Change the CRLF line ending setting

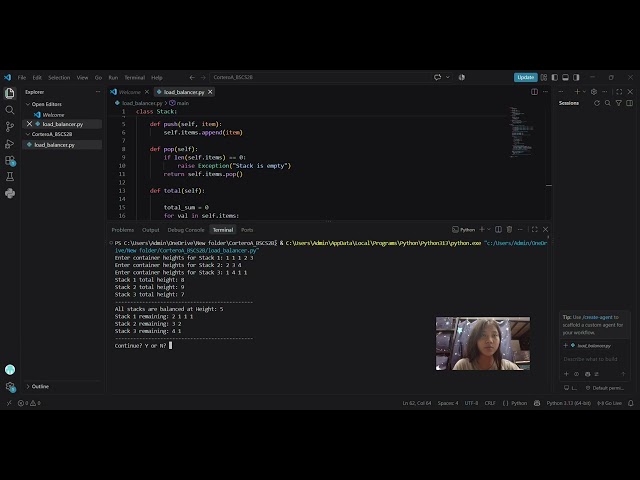click(490, 403)
